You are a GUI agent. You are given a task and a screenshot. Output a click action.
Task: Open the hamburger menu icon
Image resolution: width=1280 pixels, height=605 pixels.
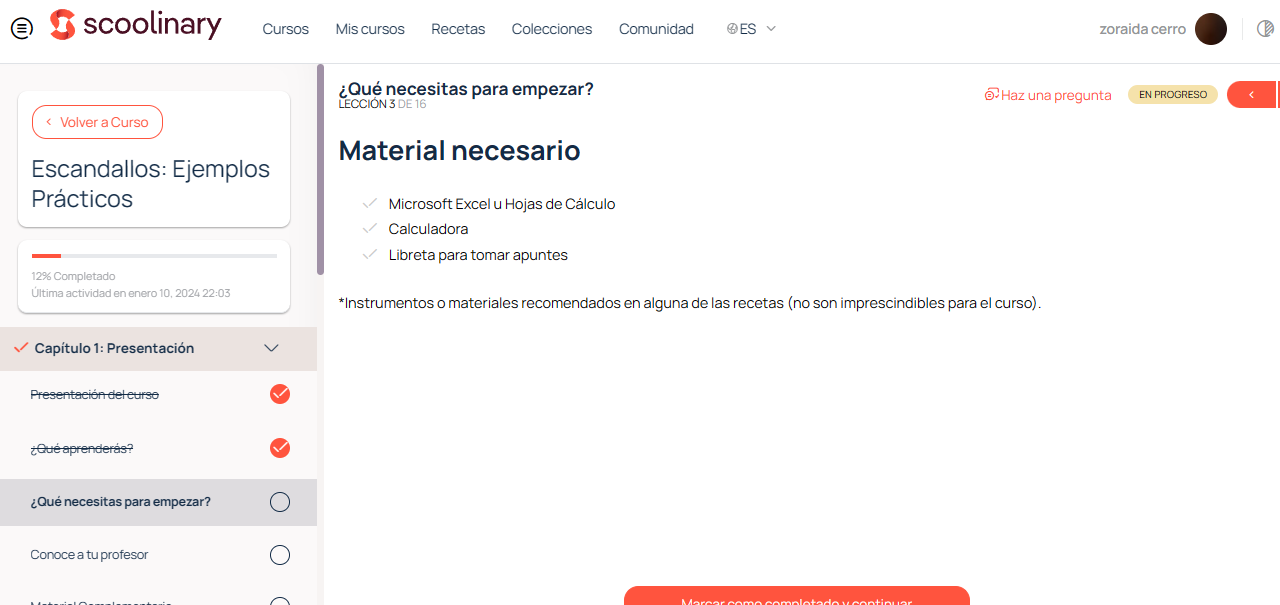click(x=21, y=28)
